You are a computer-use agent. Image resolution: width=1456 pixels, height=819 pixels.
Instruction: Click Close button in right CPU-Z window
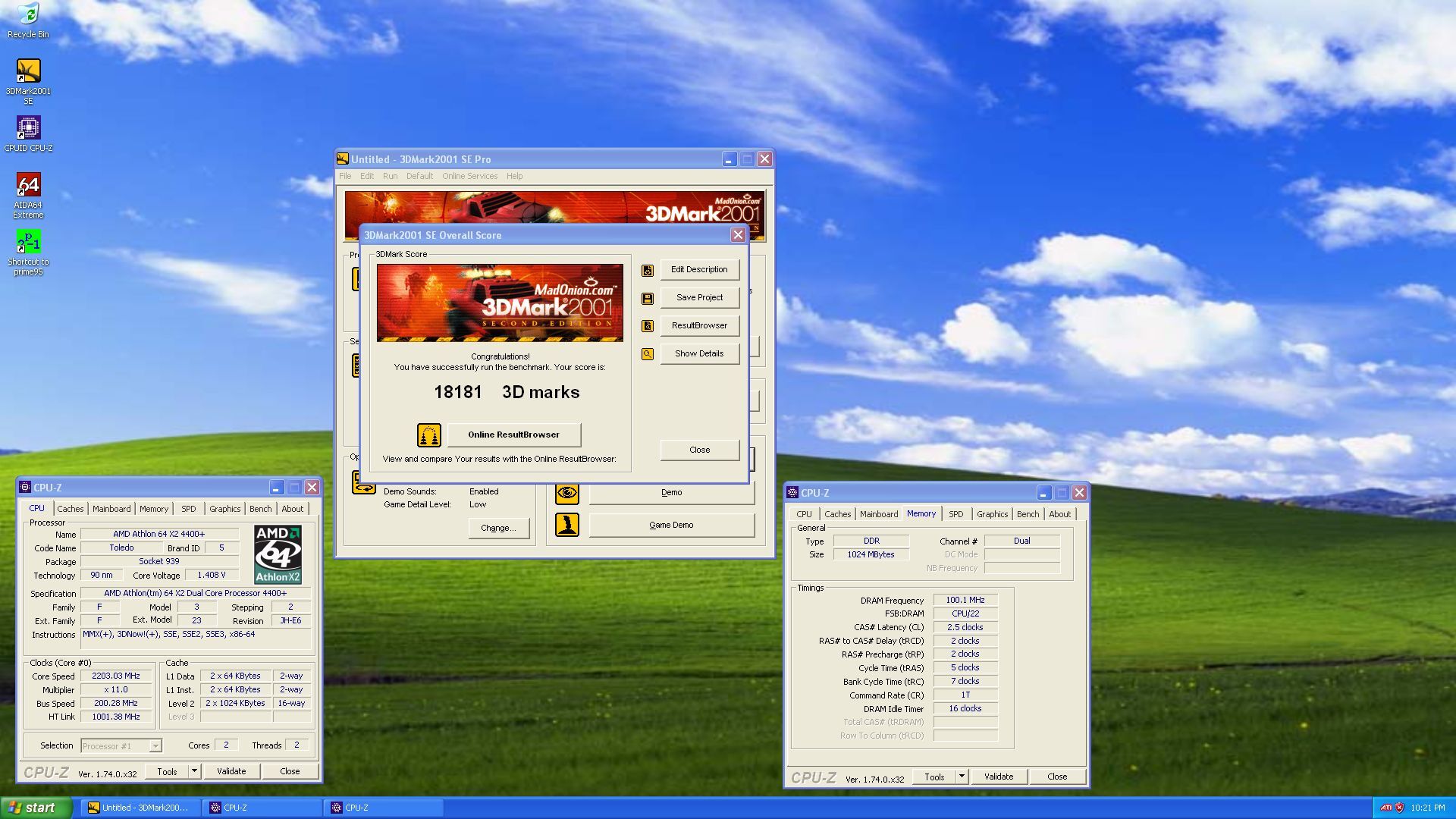[x=1057, y=777]
